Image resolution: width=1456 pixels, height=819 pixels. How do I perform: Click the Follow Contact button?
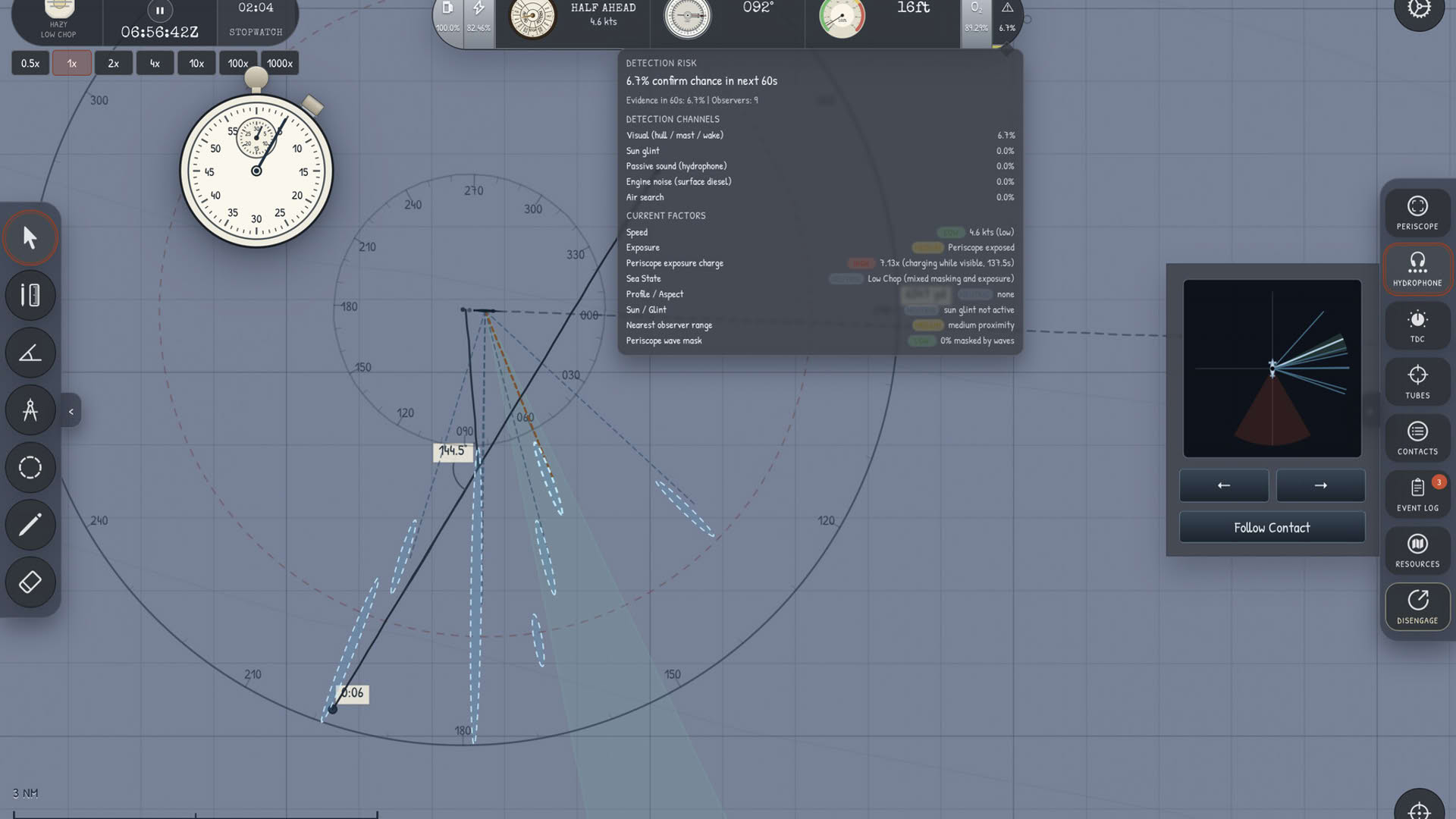[1272, 527]
